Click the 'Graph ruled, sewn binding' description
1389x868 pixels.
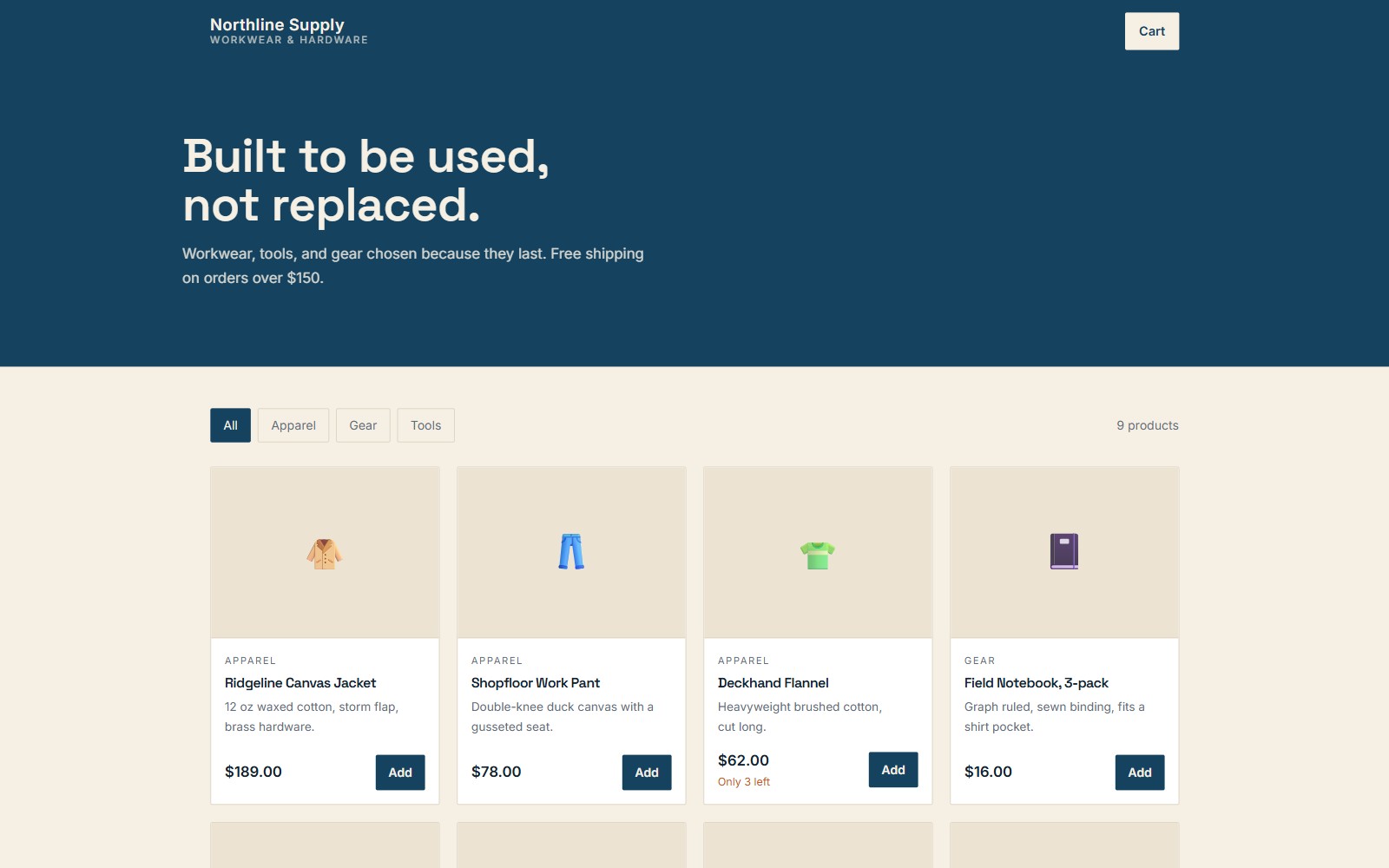1055,717
